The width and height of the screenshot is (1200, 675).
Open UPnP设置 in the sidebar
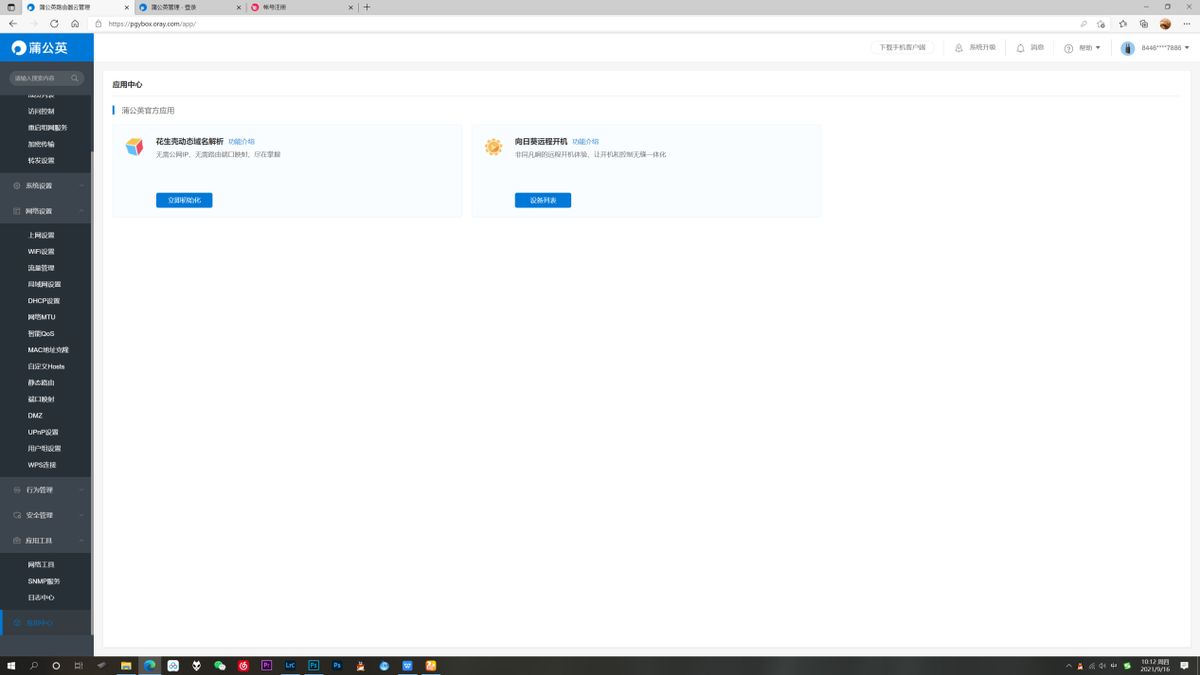[x=44, y=432]
